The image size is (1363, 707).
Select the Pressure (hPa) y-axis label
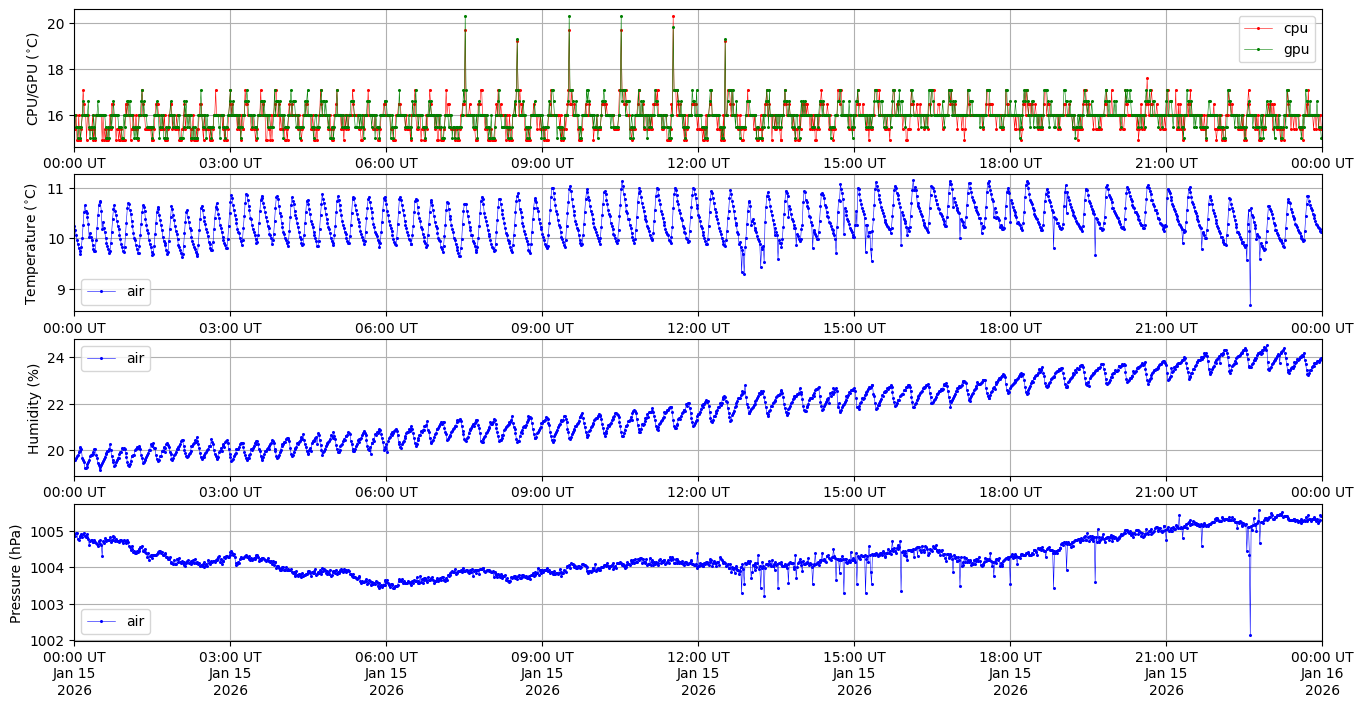pyautogui.click(x=16, y=572)
